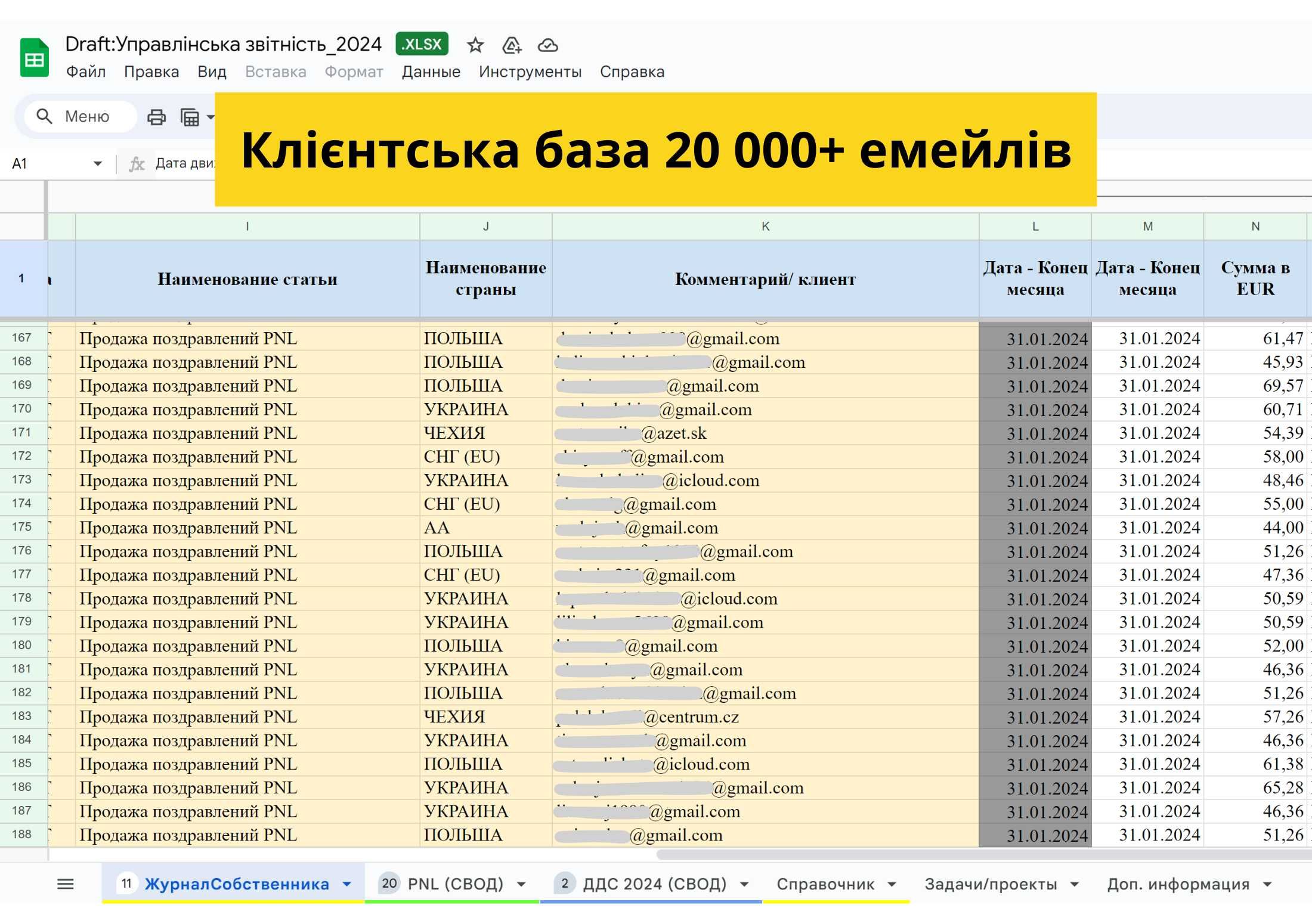This screenshot has height=924, width=1312.
Task: Click СНГ (EU) cell in row 172
Action: (486, 457)
